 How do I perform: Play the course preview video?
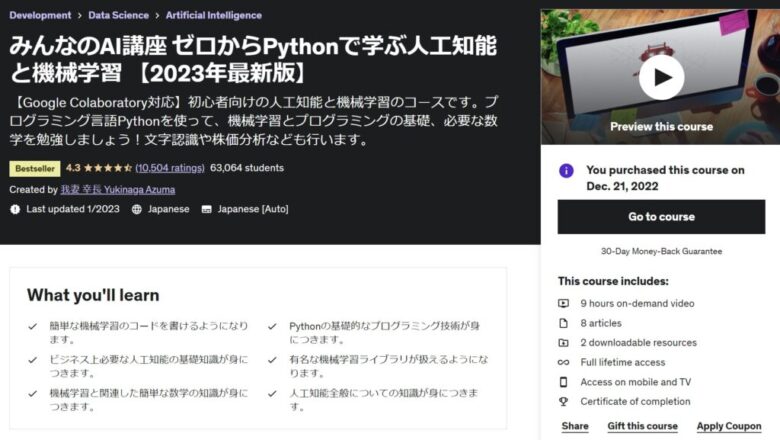(x=661, y=78)
